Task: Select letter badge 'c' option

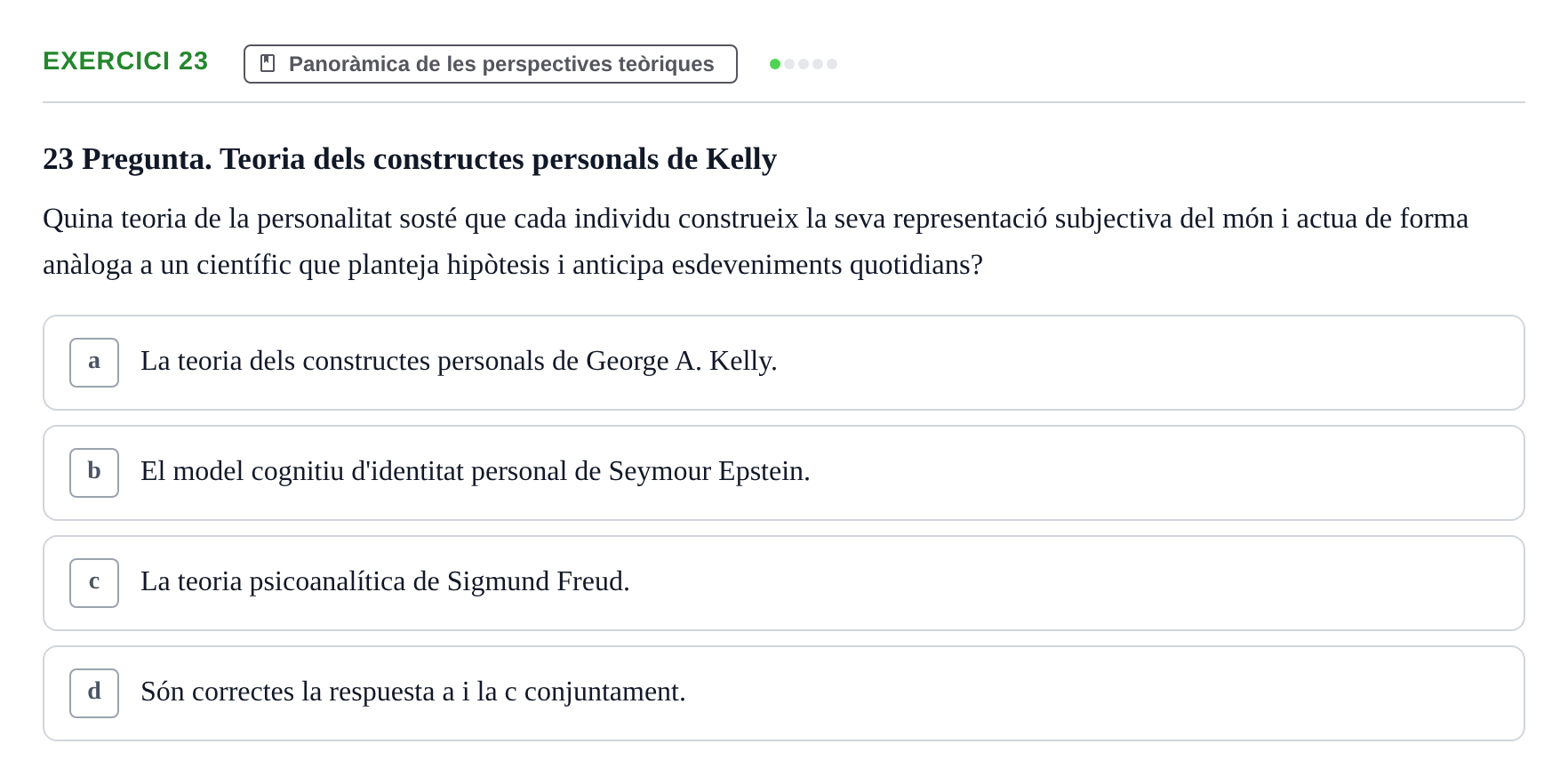Action: click(x=94, y=583)
